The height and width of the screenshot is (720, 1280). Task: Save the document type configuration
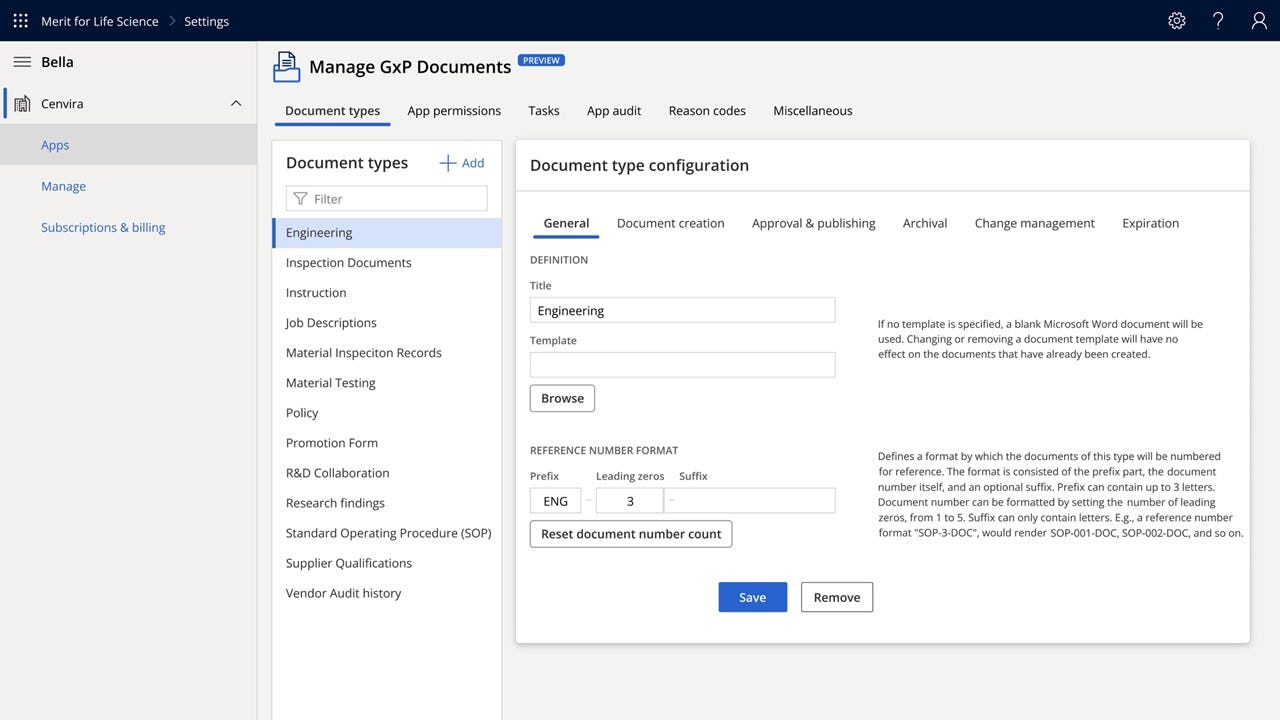point(752,597)
